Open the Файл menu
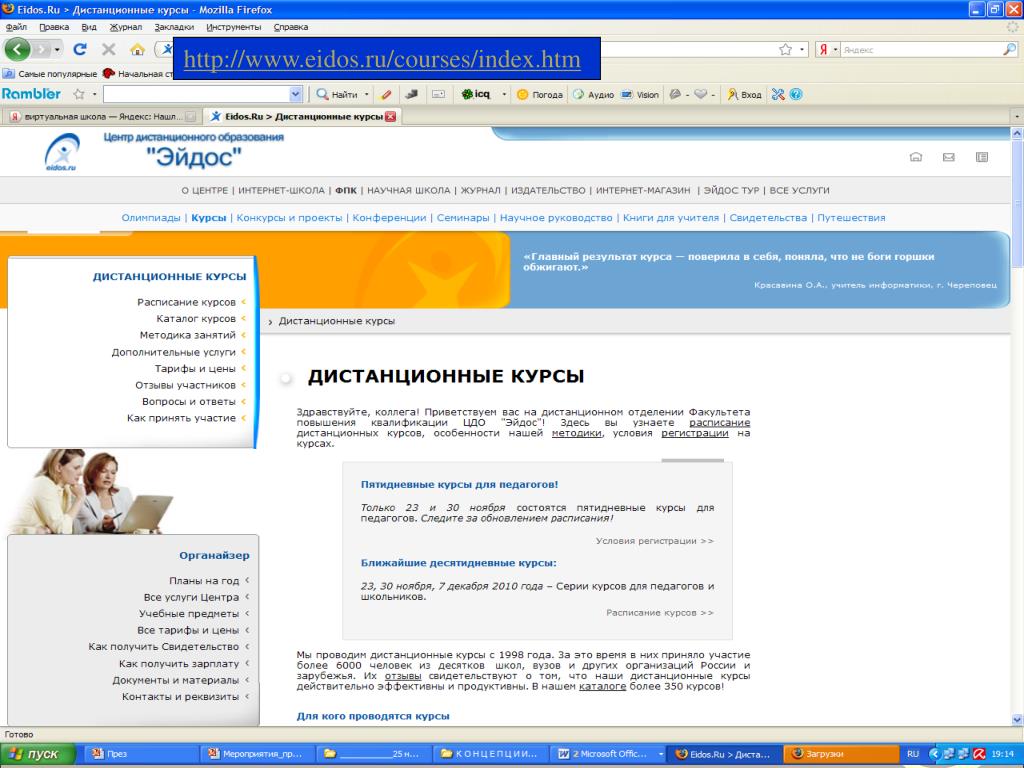Viewport: 1024px width, 768px height. tap(16, 27)
